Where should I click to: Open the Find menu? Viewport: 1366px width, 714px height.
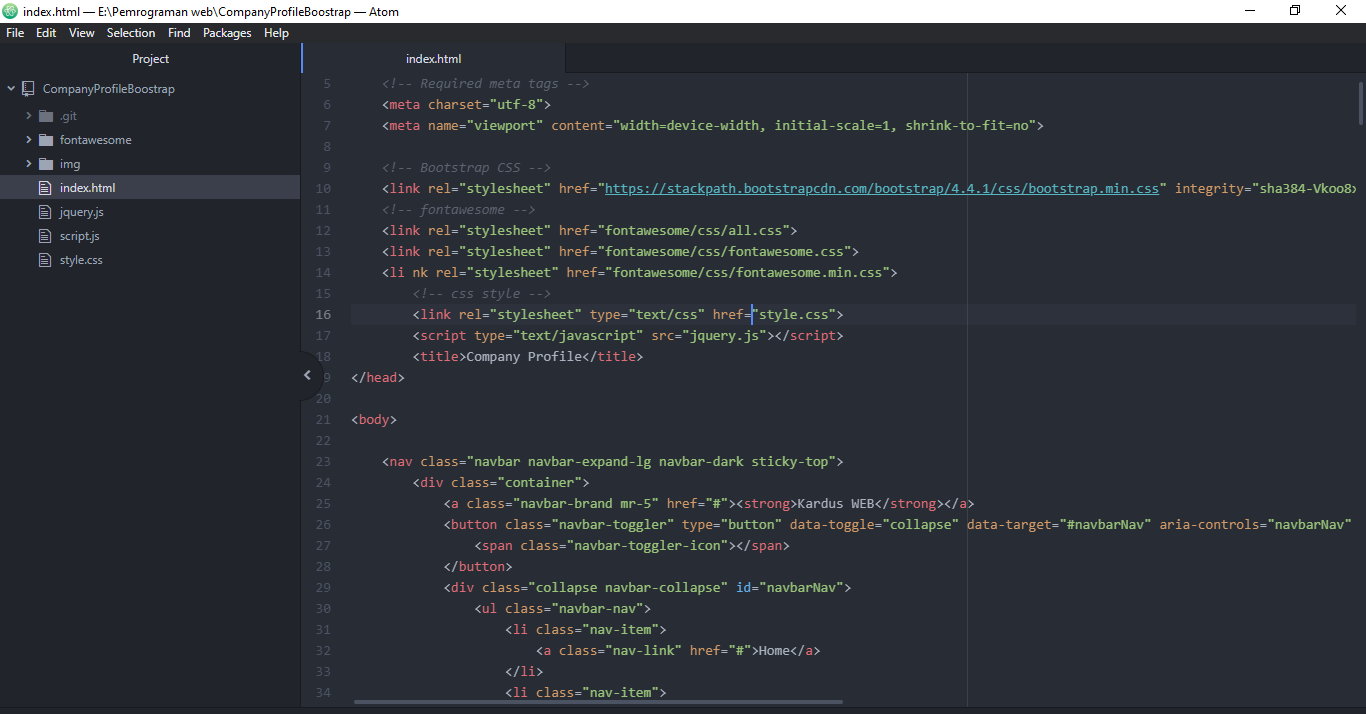[178, 32]
